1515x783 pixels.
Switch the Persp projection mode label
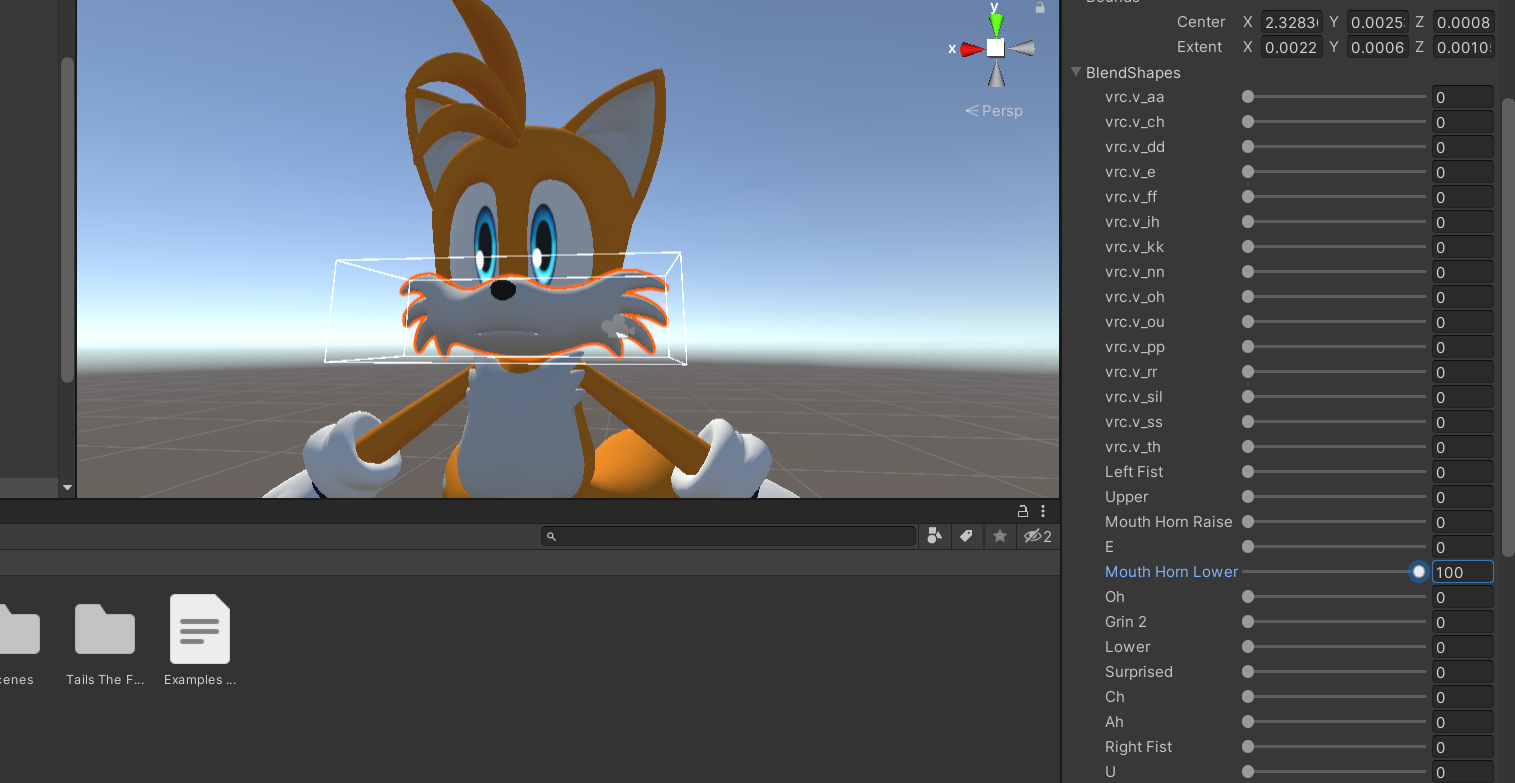coord(994,111)
